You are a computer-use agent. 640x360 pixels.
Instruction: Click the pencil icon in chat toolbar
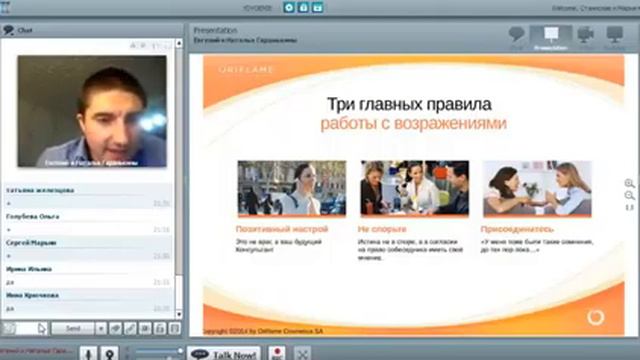[x=130, y=329]
